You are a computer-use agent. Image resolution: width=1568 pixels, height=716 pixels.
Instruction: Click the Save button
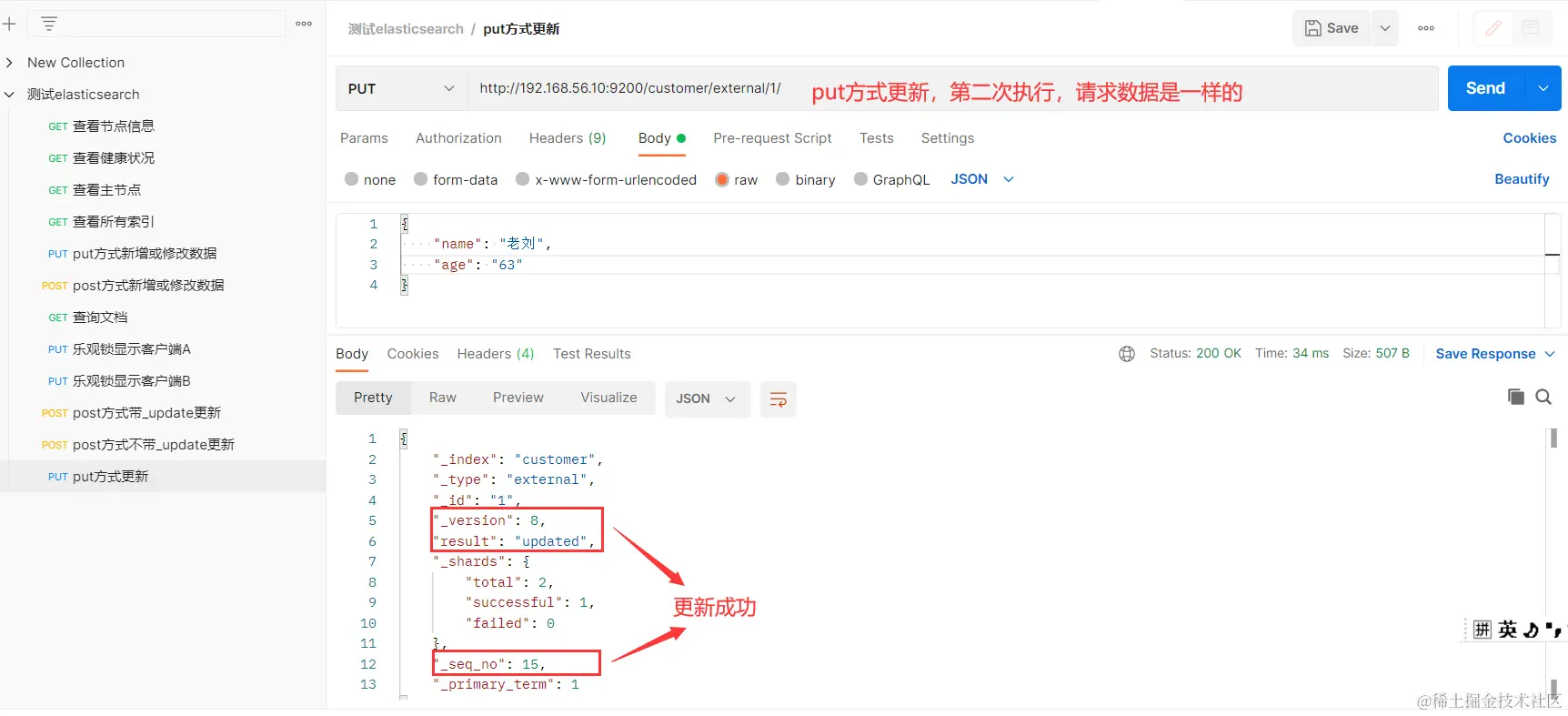pos(1332,28)
